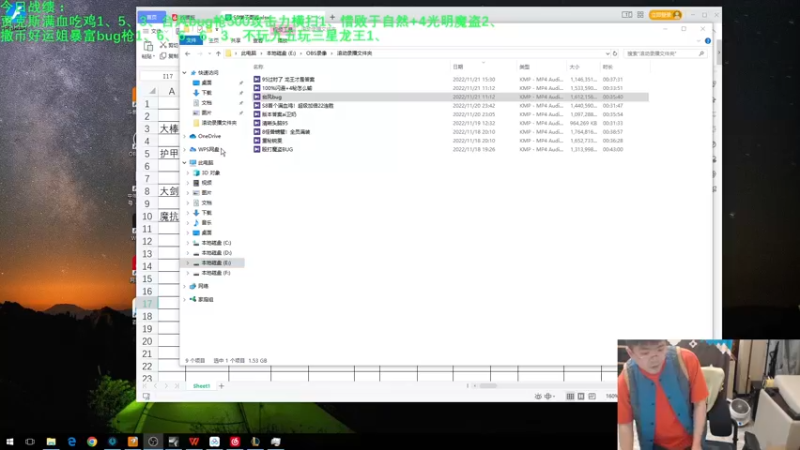This screenshot has width=800, height=450.
Task: Select the file with duration 00:36:28
Action: pyautogui.click(x=451, y=140)
